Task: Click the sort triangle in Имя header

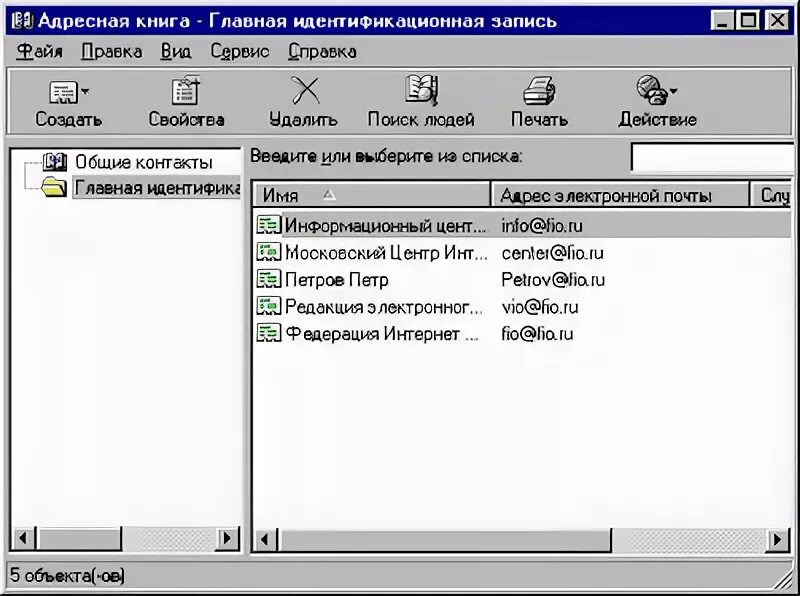Action: coord(329,194)
